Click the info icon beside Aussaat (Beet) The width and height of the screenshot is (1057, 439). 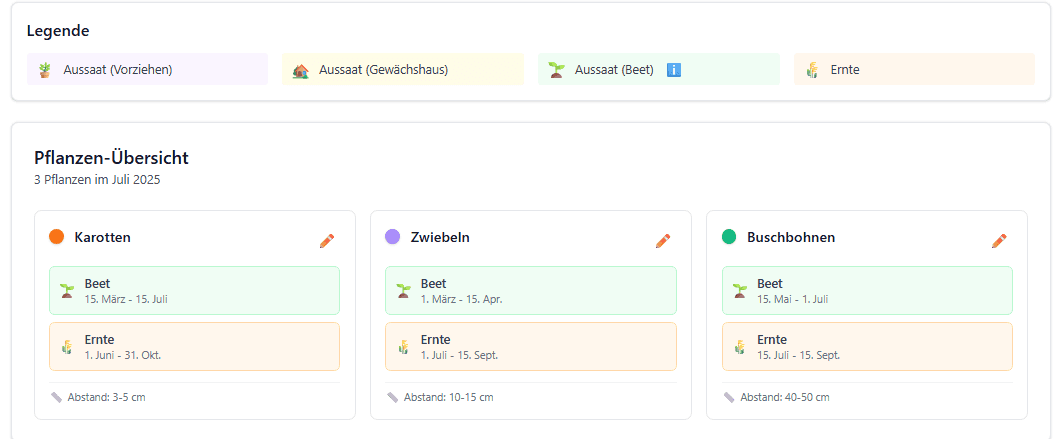673,70
